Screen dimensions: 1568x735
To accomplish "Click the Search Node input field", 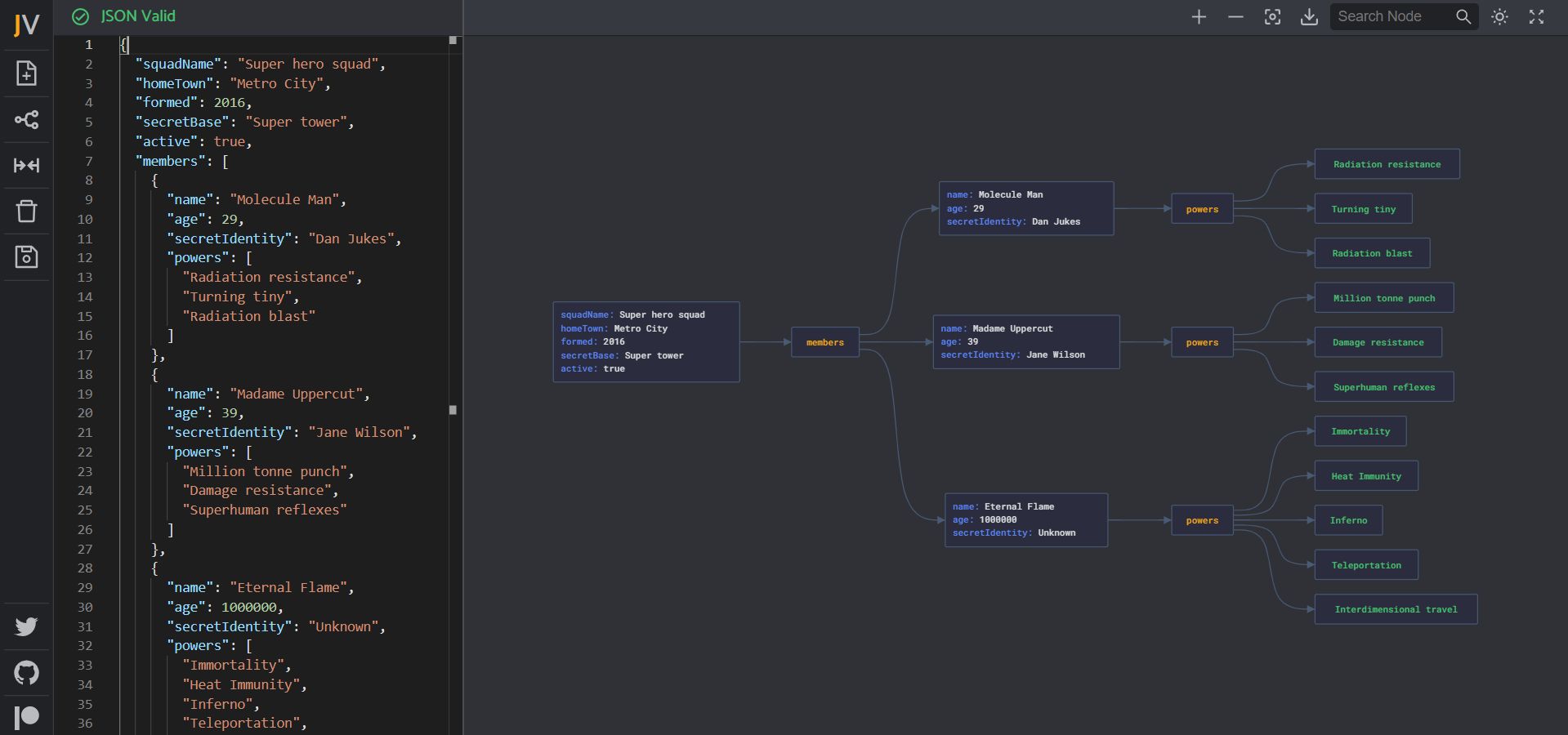I will click(x=1393, y=16).
